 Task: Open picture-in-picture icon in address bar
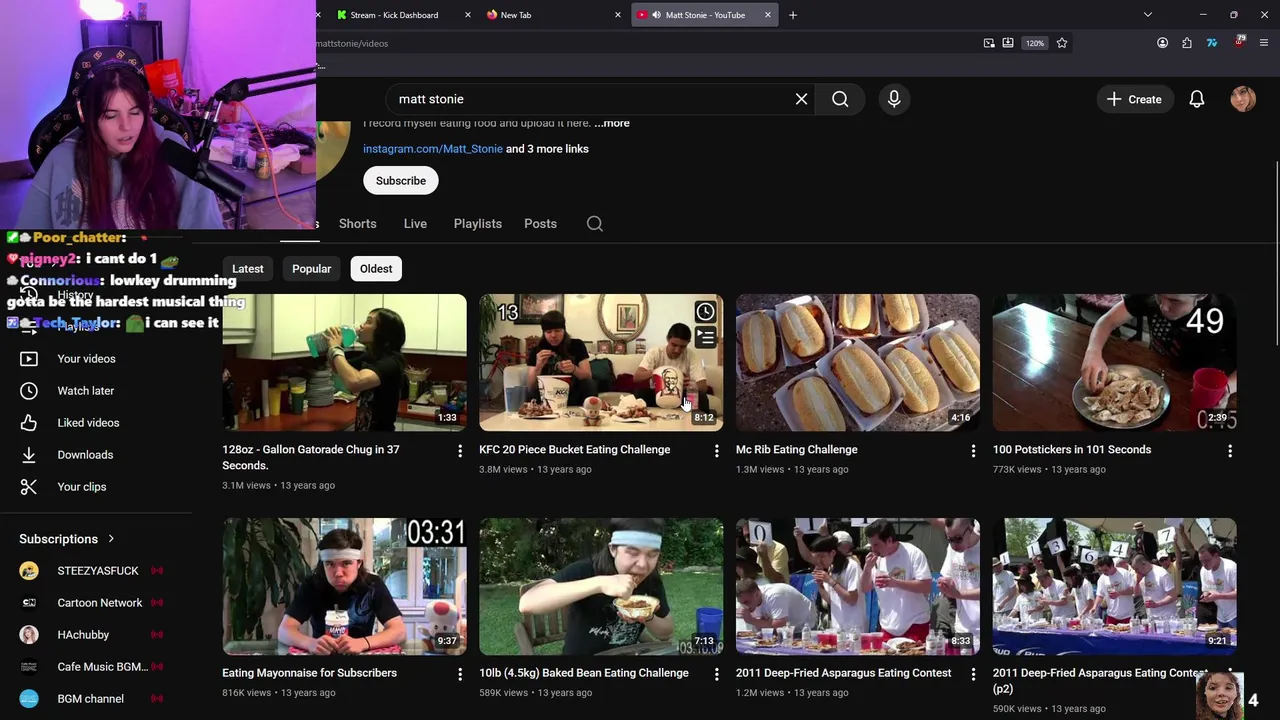point(989,43)
